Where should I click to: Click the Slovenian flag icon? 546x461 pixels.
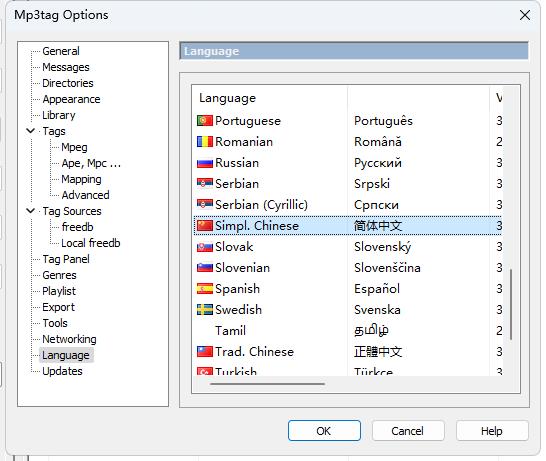(x=205, y=268)
